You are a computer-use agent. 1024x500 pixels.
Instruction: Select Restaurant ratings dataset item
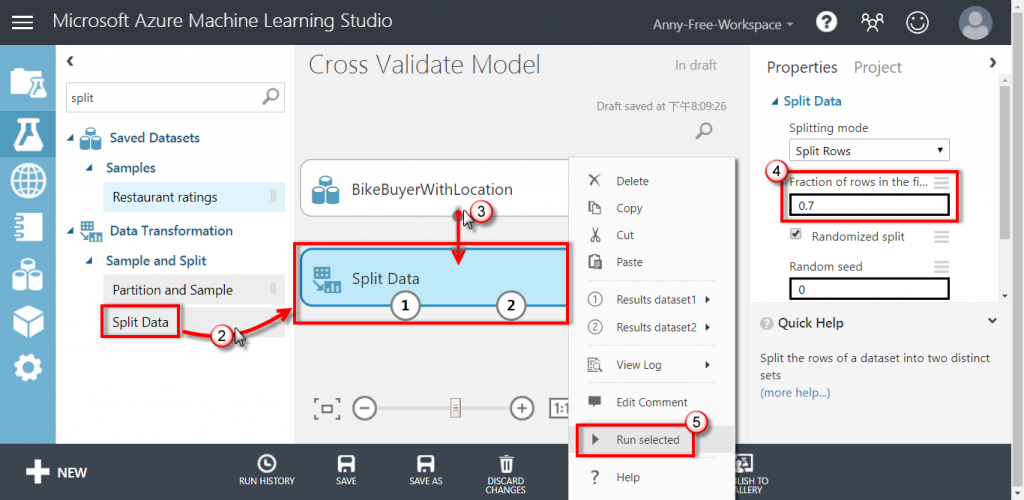[x=194, y=196]
